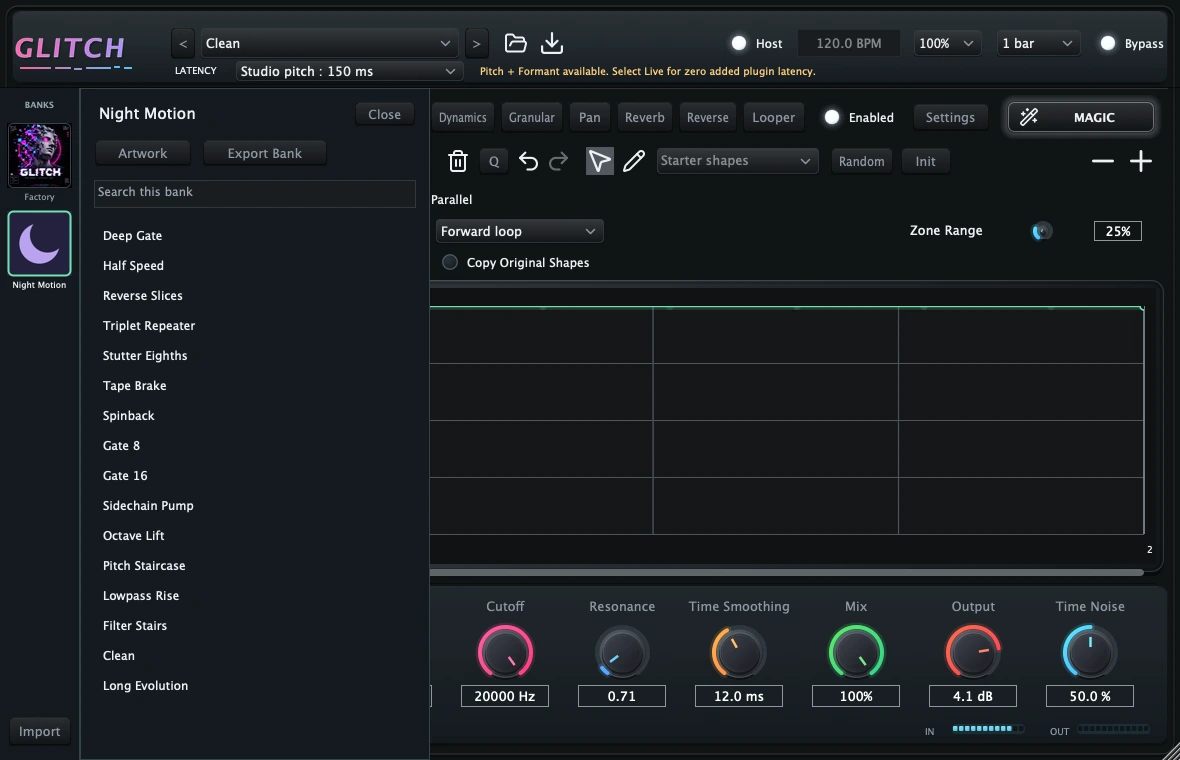Redo the last undone edit
The height and width of the screenshot is (760, 1180).
point(558,161)
